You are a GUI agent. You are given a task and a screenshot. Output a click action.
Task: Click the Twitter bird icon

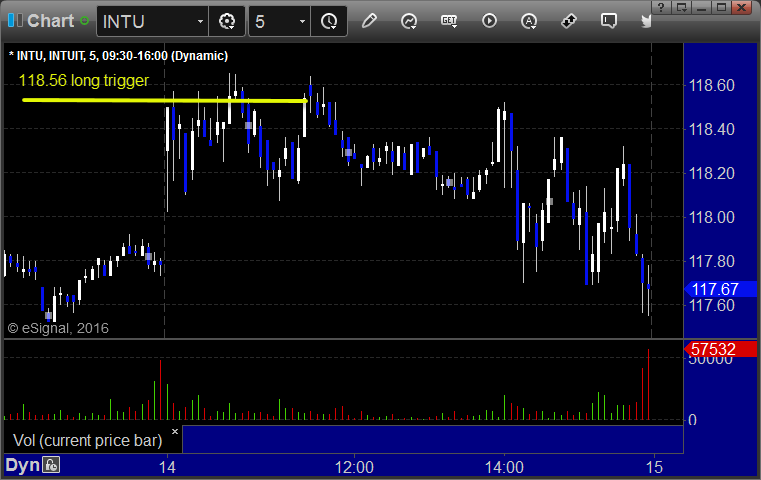646,21
